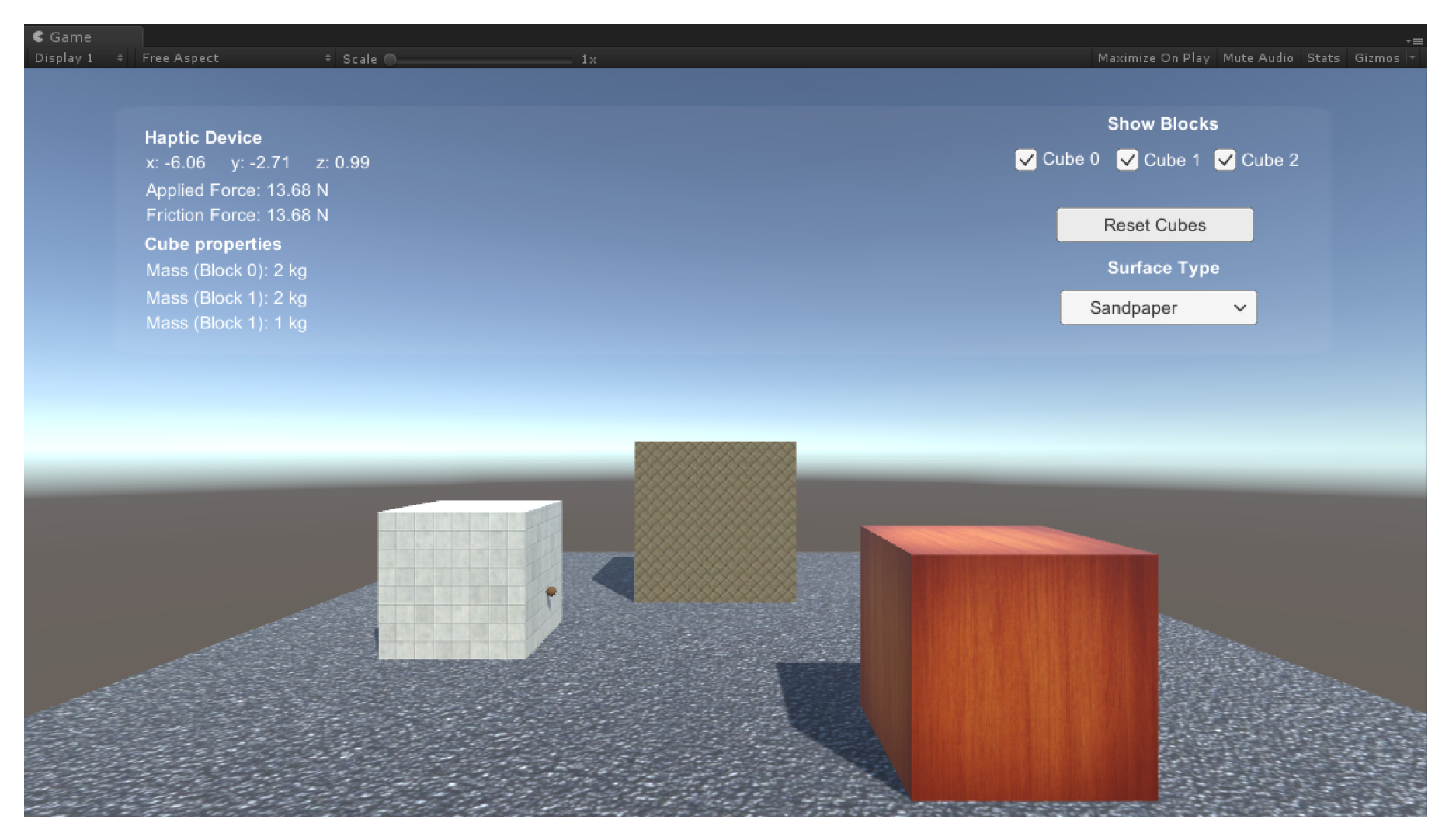Toggle Cube 1 visibility
1449x840 pixels.
(x=1127, y=160)
